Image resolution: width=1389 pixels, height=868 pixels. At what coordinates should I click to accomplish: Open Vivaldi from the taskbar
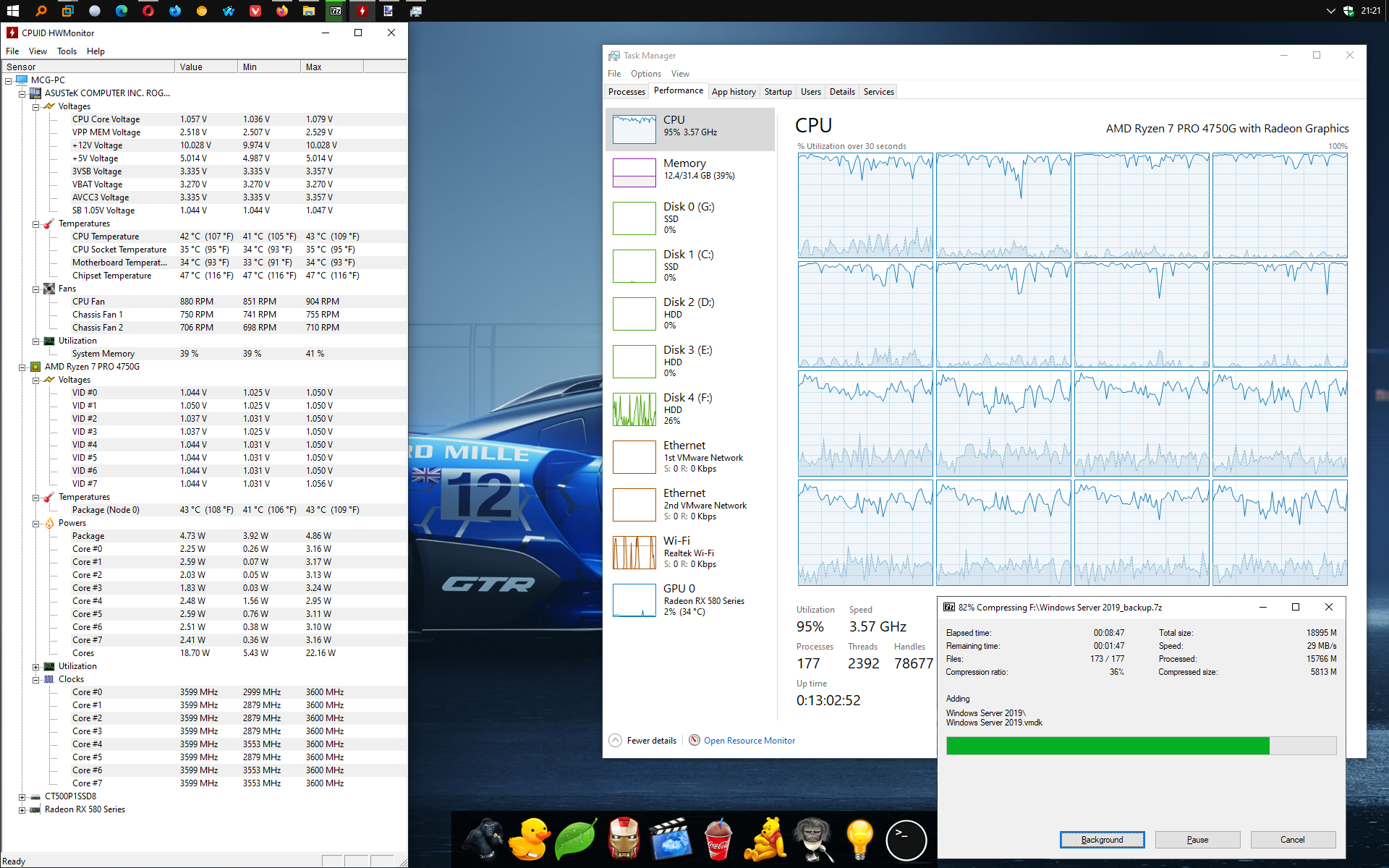255,11
